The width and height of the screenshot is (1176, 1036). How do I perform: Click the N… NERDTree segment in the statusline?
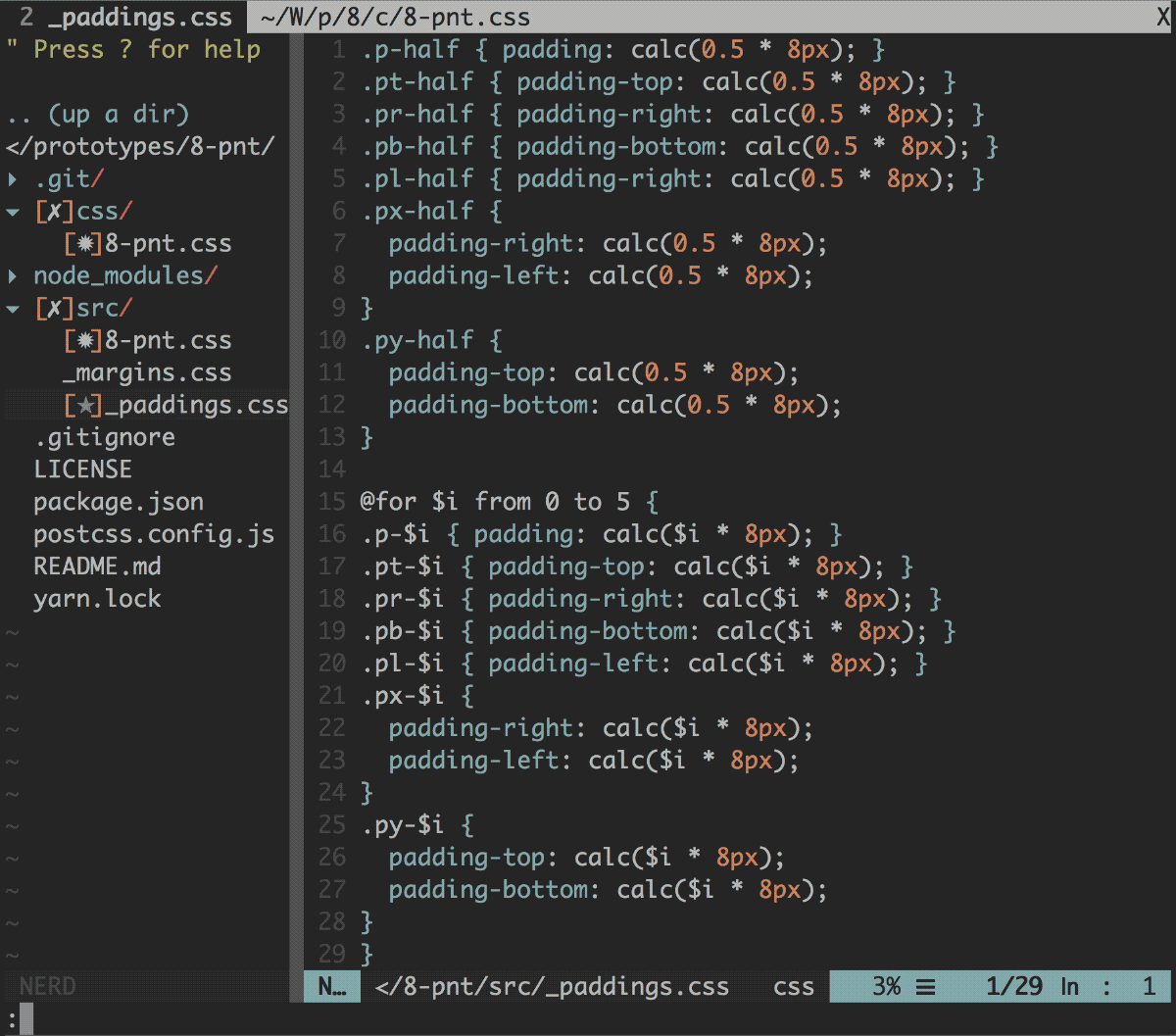tap(331, 987)
